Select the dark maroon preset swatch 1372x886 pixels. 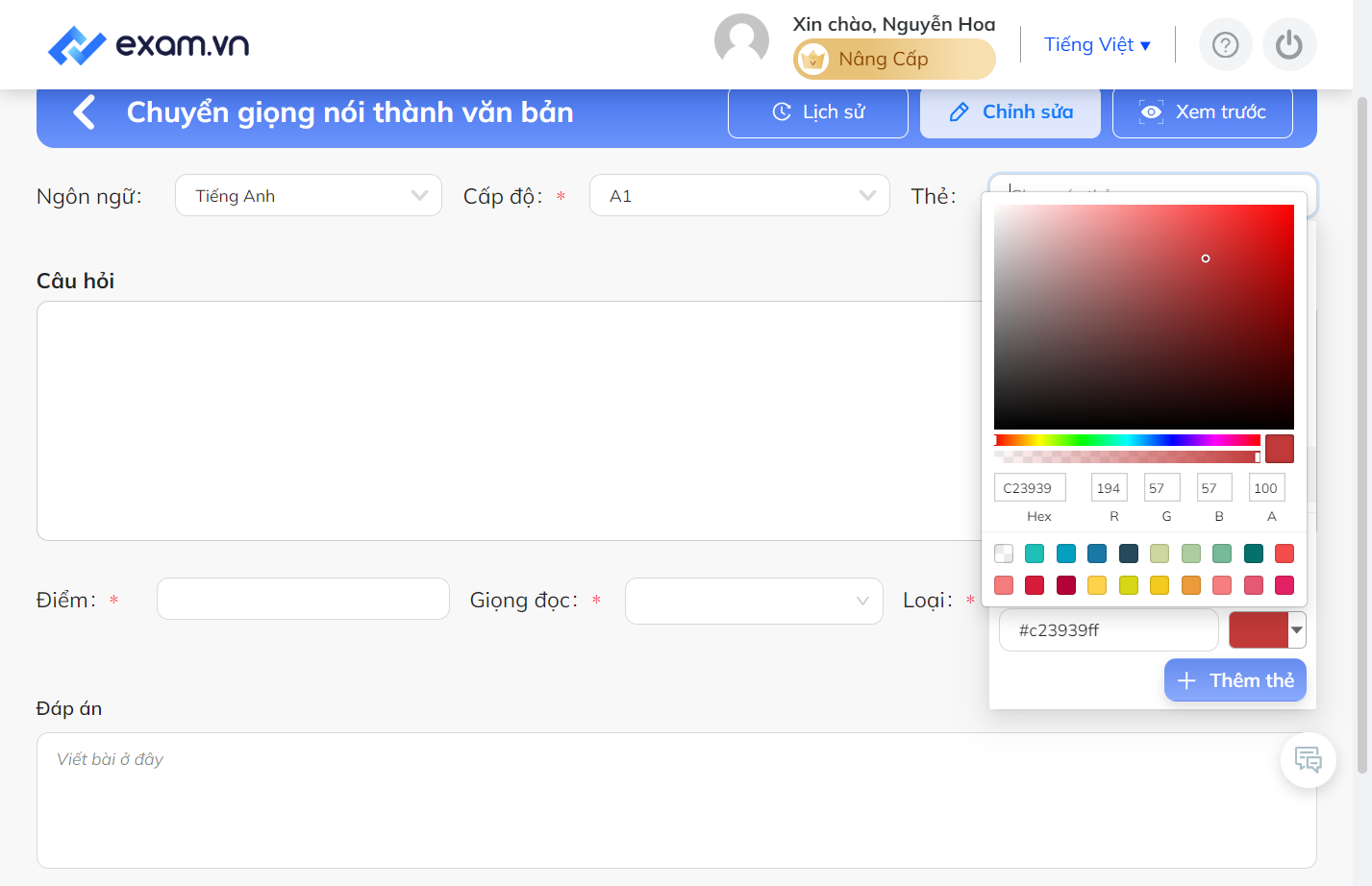(1066, 585)
